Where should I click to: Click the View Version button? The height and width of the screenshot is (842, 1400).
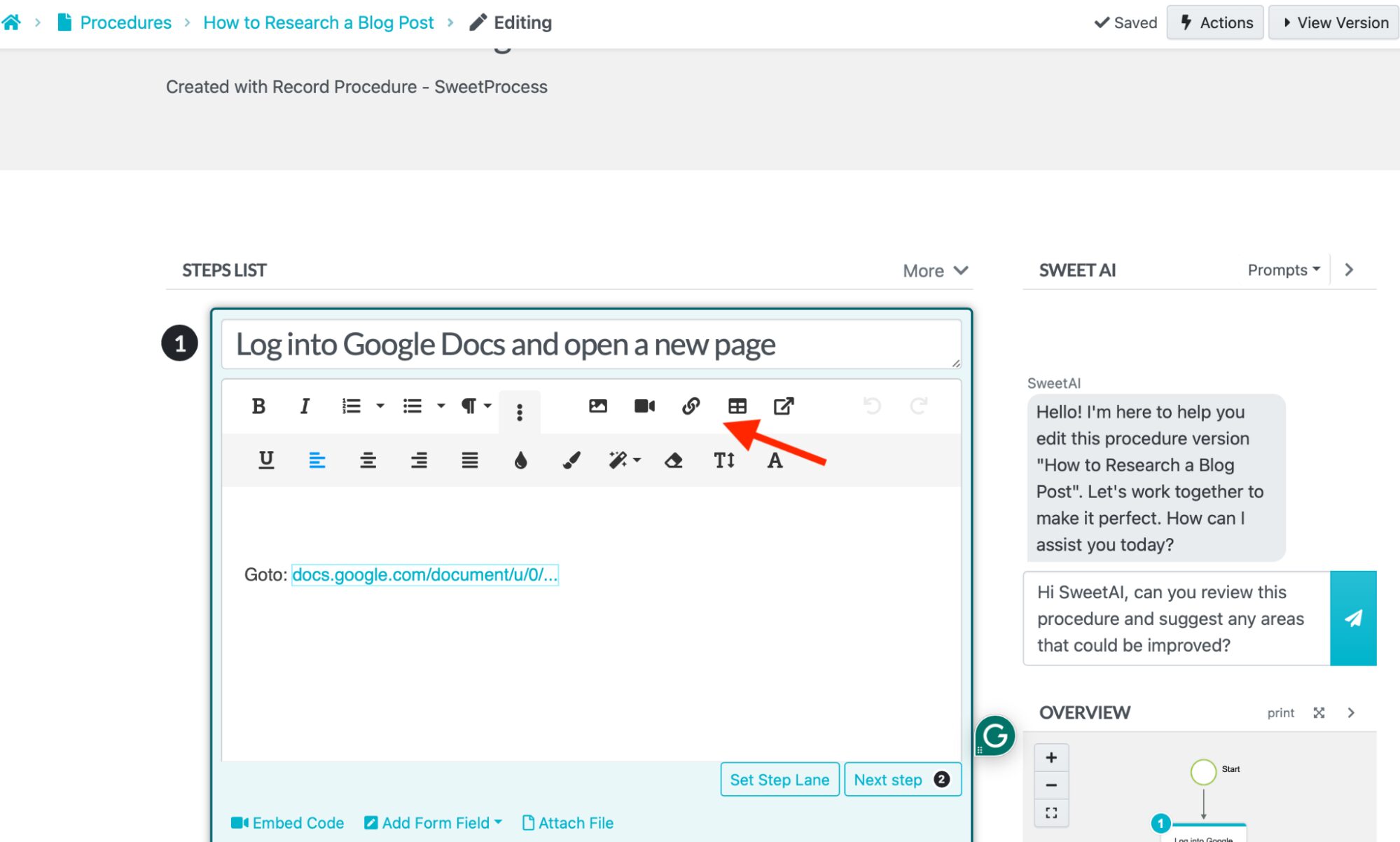(x=1335, y=22)
